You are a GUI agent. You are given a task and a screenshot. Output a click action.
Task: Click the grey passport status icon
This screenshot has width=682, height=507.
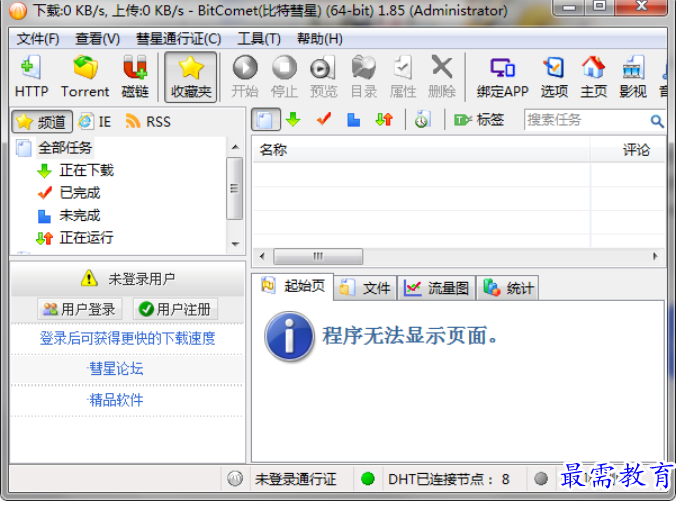pyautogui.click(x=235, y=480)
